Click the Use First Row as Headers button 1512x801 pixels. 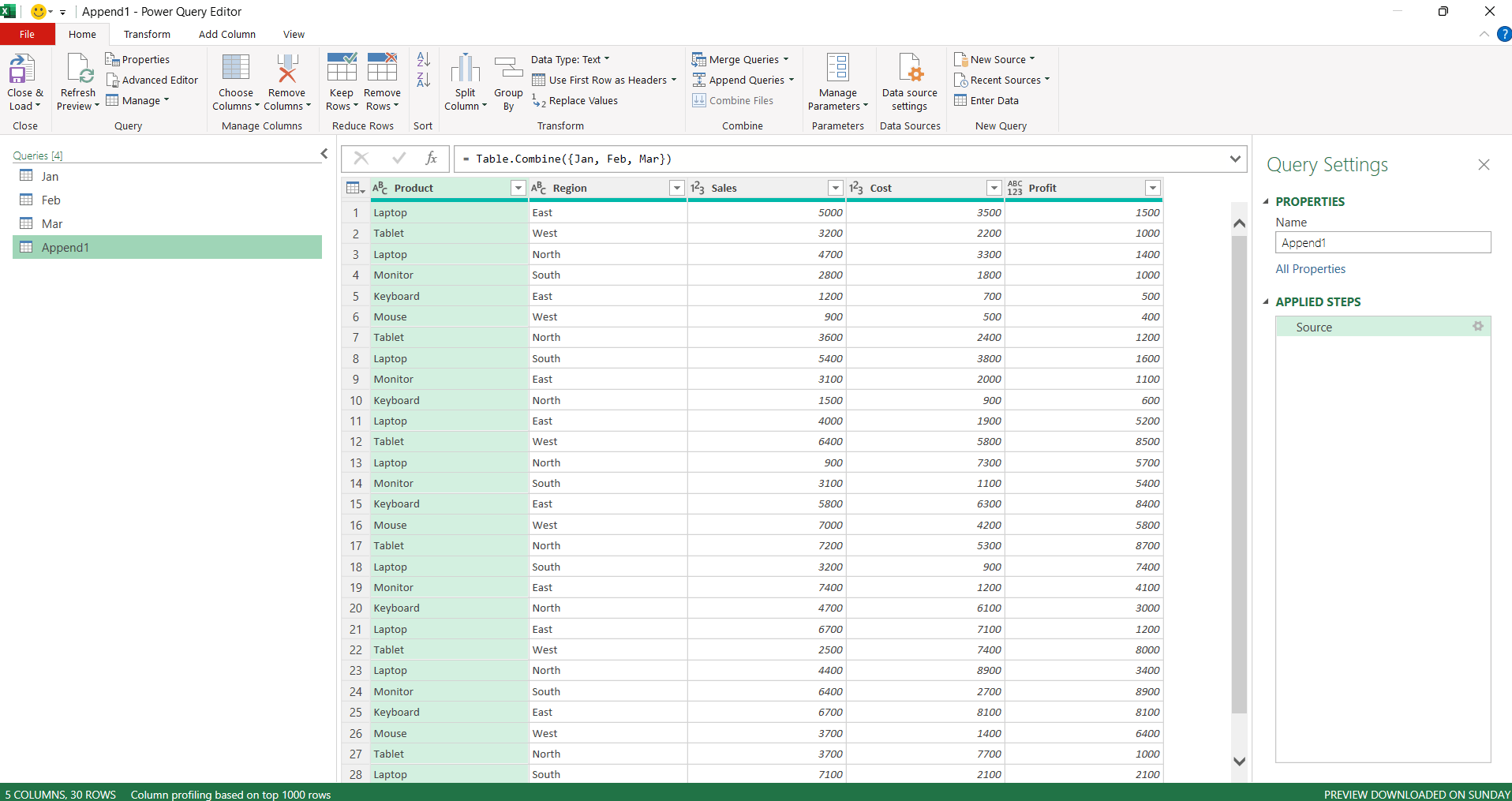pos(604,80)
